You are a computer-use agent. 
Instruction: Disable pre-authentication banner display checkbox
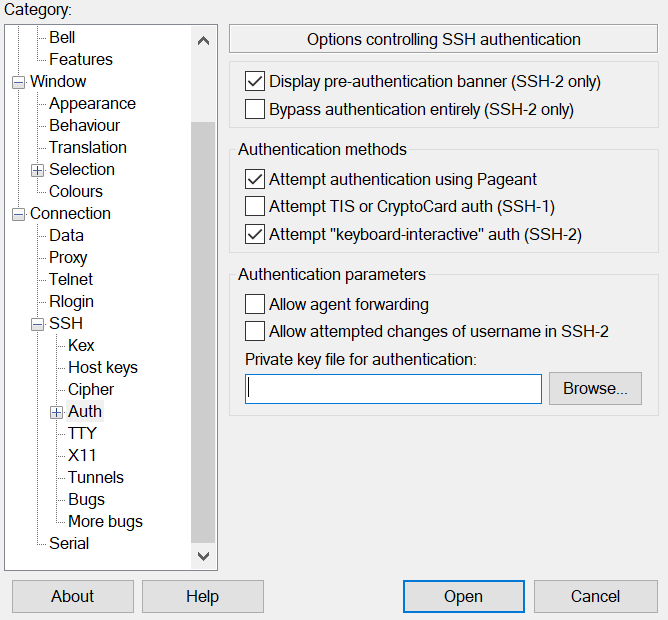tap(255, 81)
